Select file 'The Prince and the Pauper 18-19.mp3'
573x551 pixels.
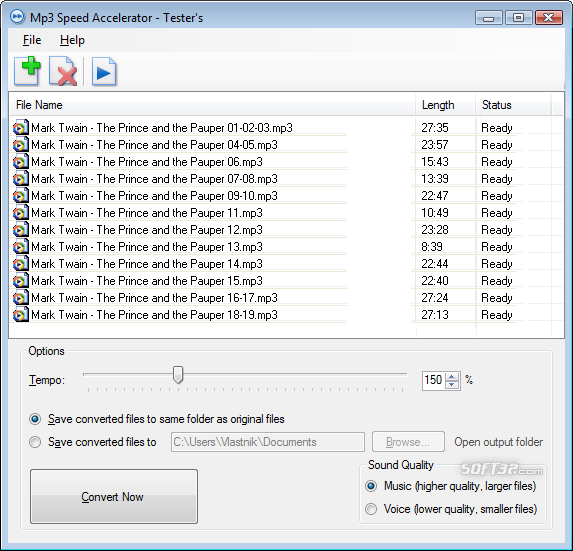tap(154, 315)
